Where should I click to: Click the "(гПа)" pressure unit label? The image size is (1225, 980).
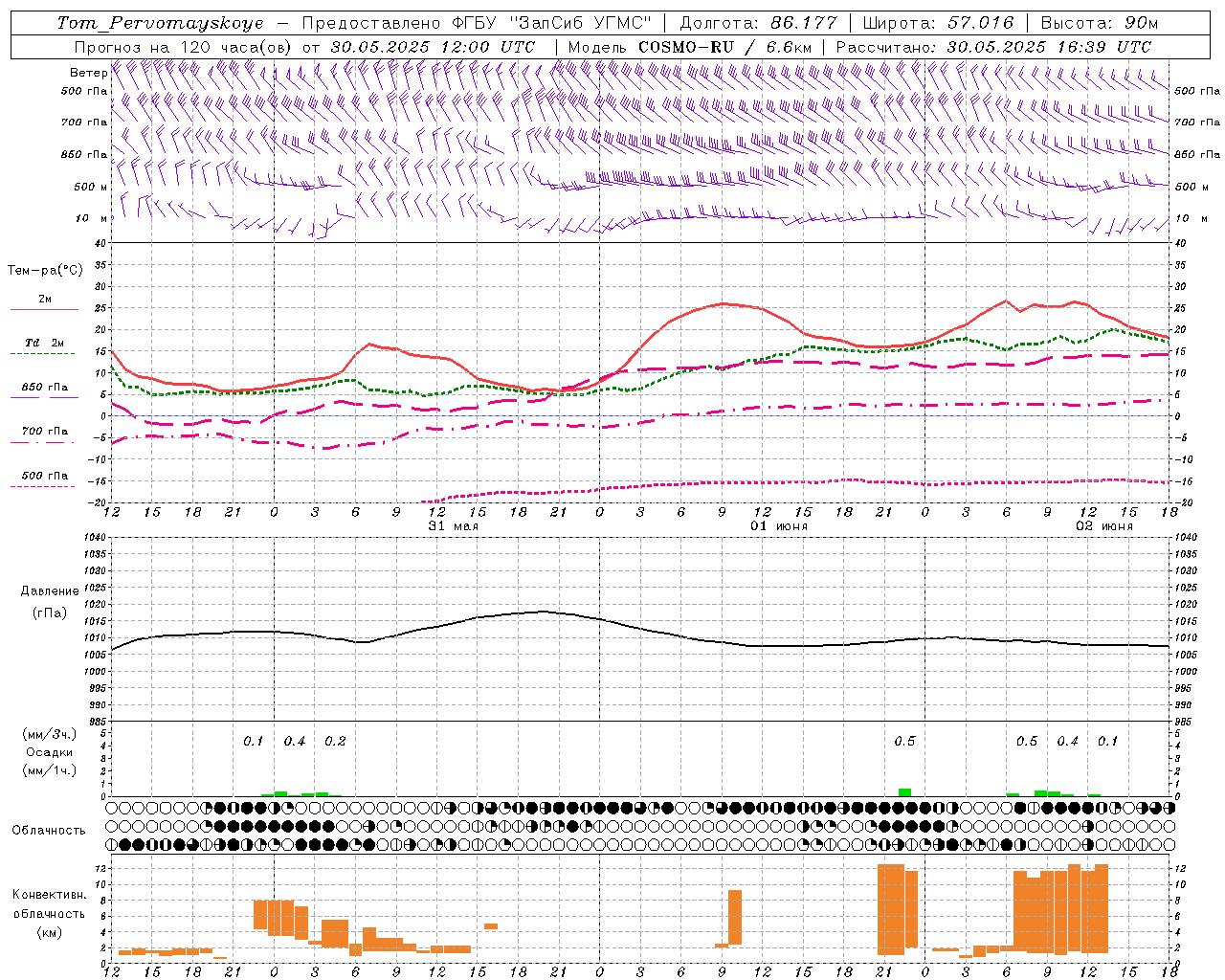click(x=50, y=612)
